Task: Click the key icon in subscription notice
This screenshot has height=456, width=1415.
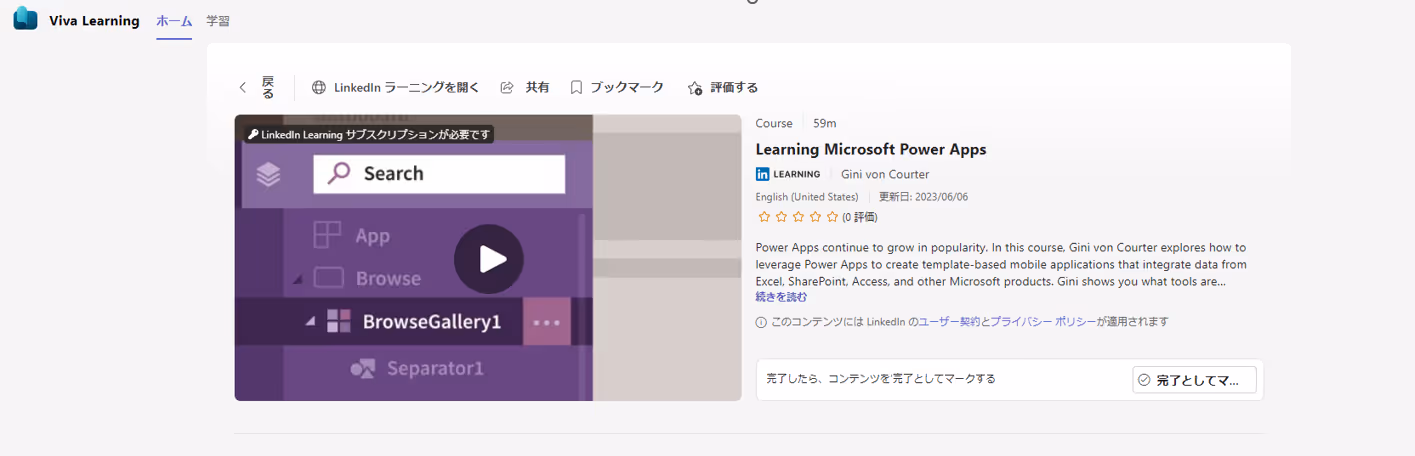Action: click(254, 134)
